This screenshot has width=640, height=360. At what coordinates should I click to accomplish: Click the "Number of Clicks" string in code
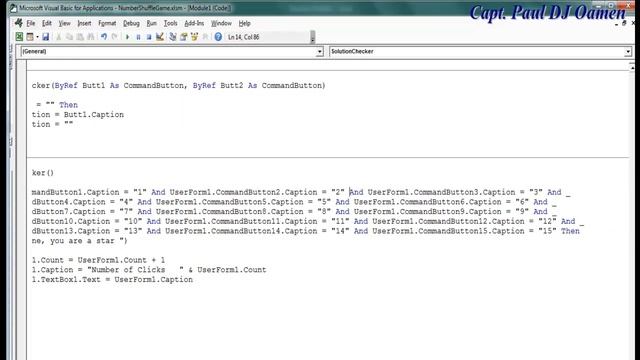136,270
